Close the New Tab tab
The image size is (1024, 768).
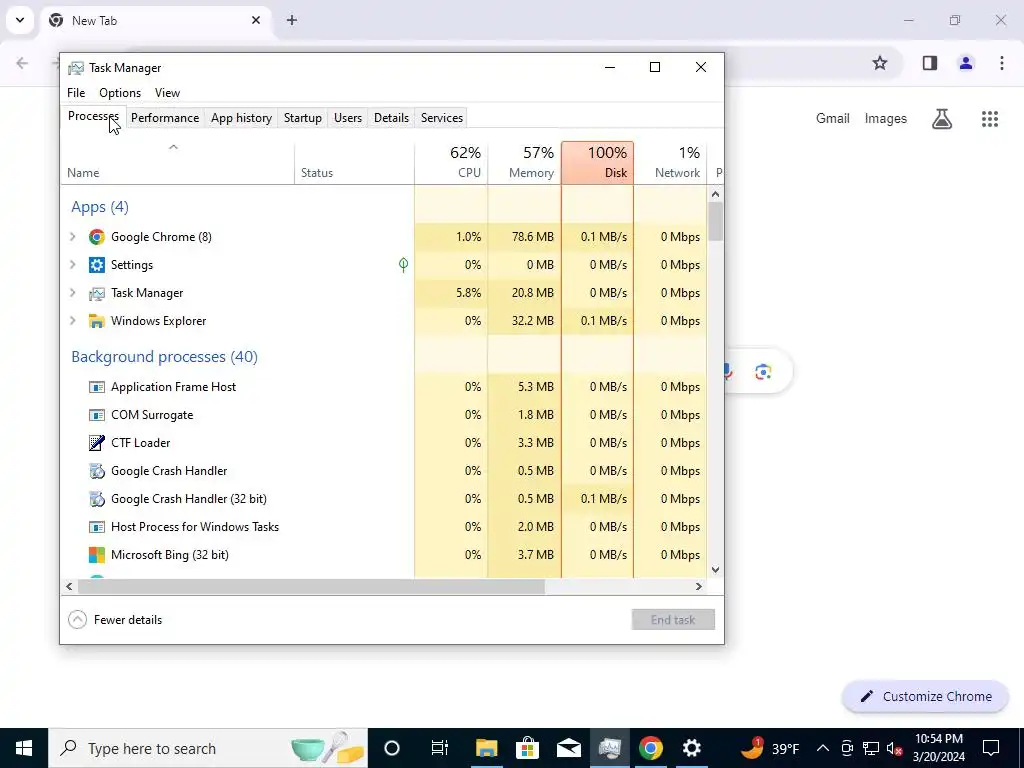click(256, 20)
